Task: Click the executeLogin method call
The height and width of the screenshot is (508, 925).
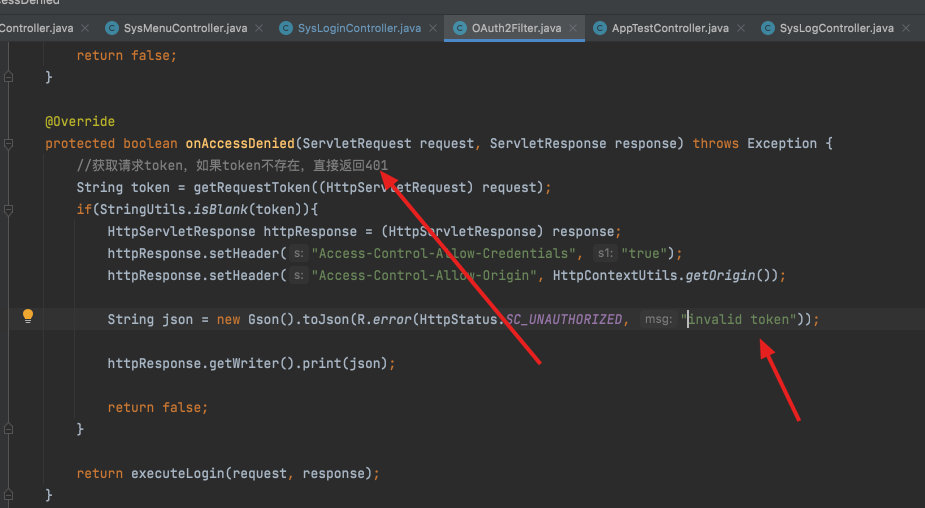Action: [178, 474]
